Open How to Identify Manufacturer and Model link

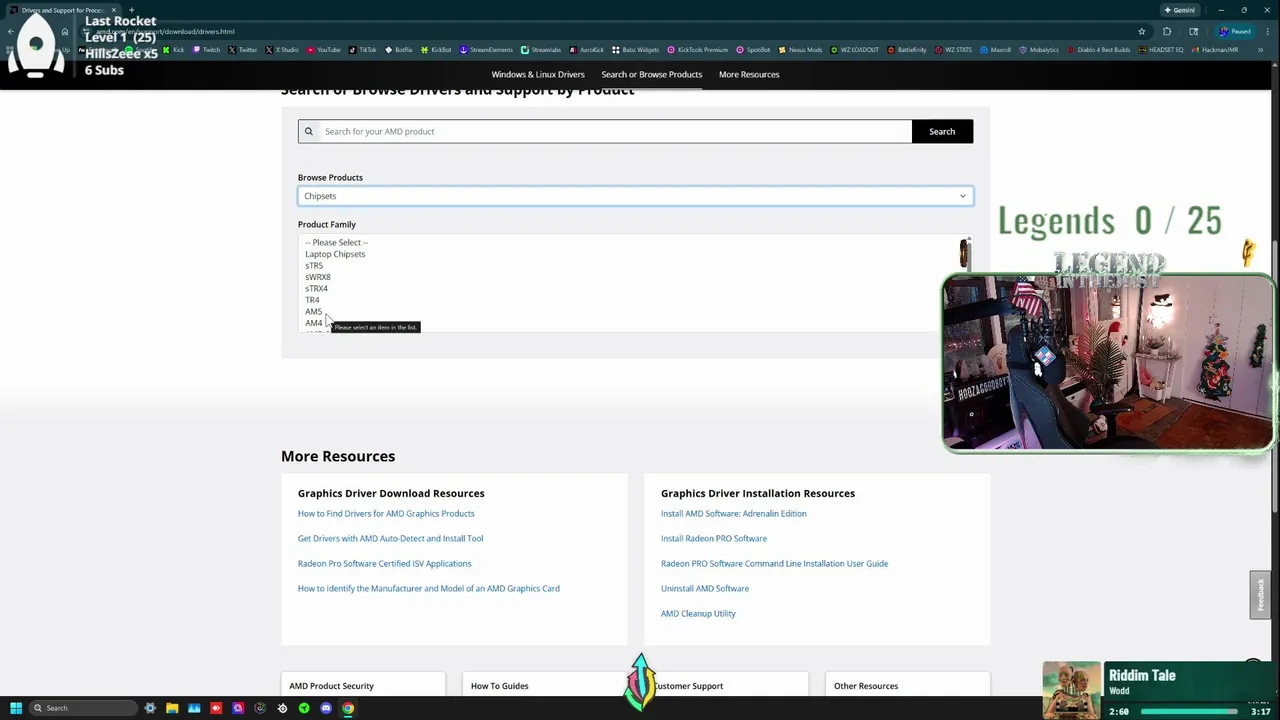429,588
